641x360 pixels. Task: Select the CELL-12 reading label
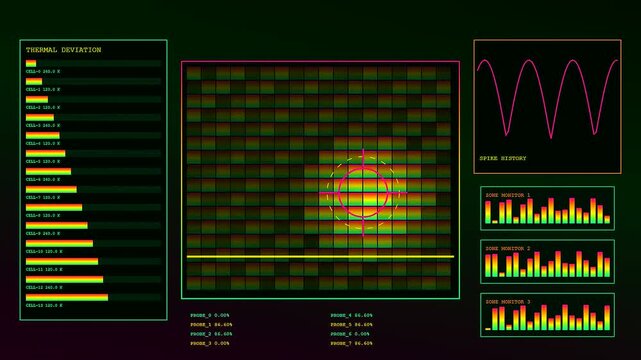click(x=44, y=287)
